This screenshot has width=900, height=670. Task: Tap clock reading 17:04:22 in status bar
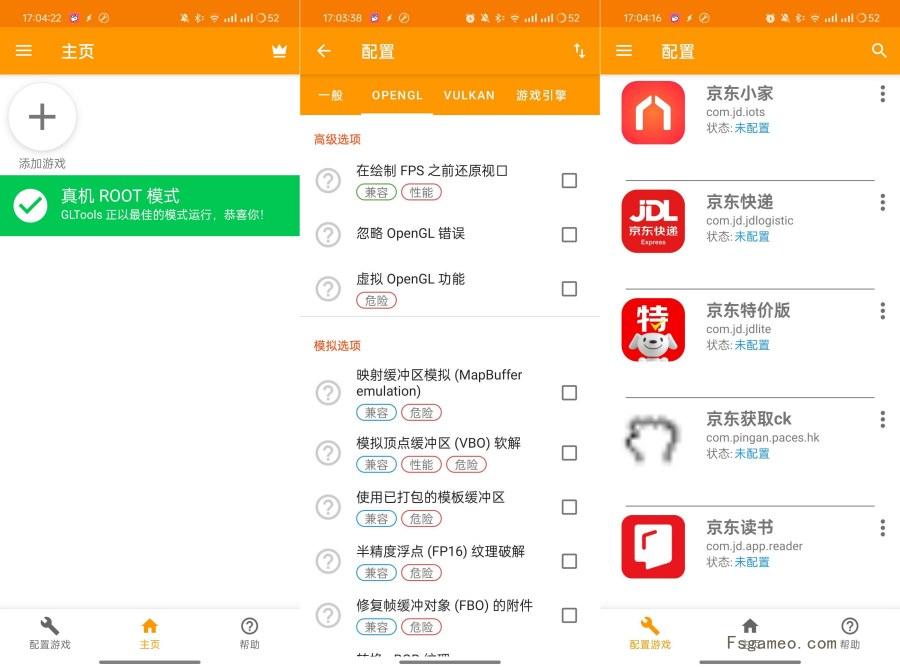click(42, 18)
